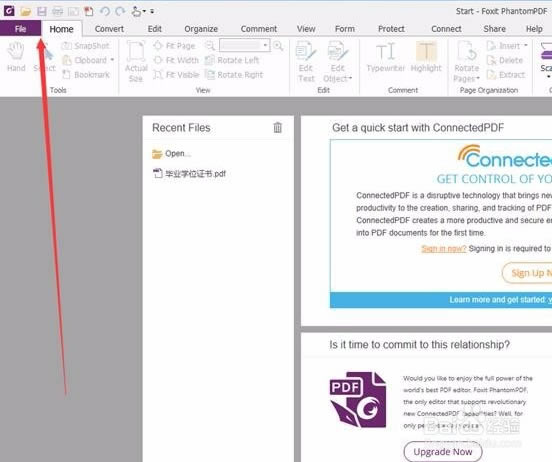Image resolution: width=552 pixels, height=462 pixels.
Task: Open the File menu tab
Action: [x=20, y=29]
